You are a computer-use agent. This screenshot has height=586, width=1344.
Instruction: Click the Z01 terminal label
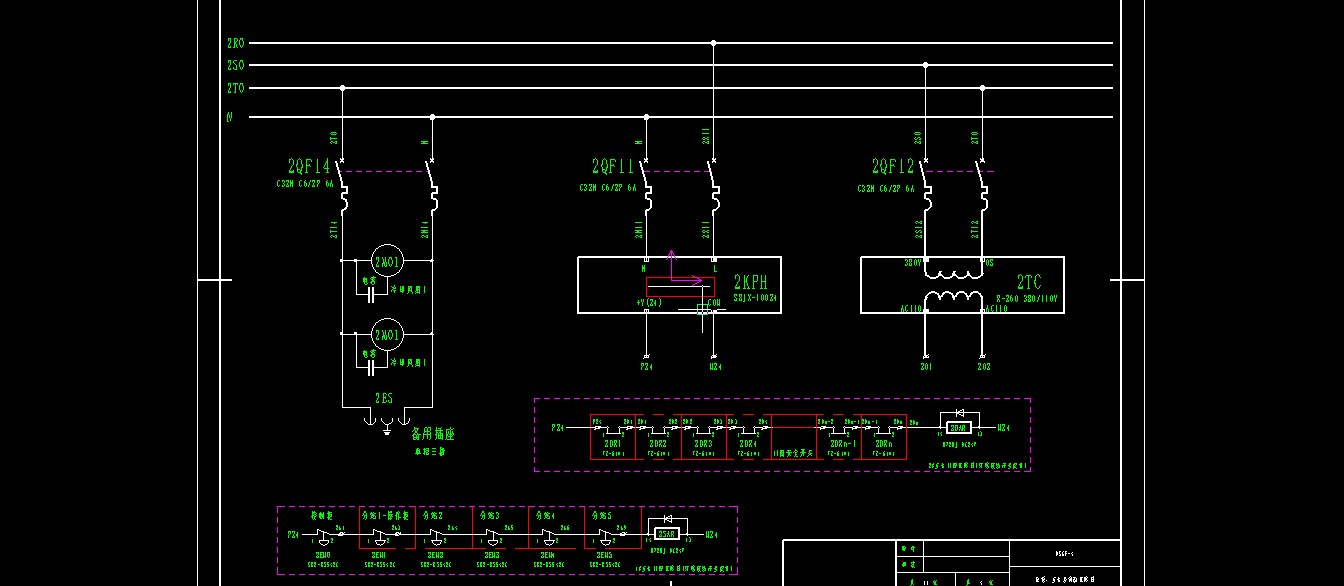point(926,367)
